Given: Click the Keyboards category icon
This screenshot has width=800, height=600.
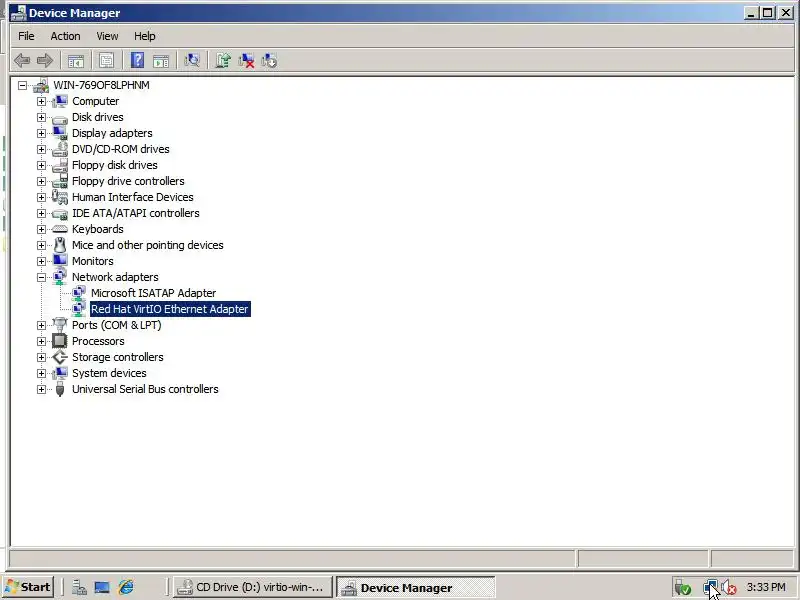Looking at the screenshot, I should pos(60,229).
